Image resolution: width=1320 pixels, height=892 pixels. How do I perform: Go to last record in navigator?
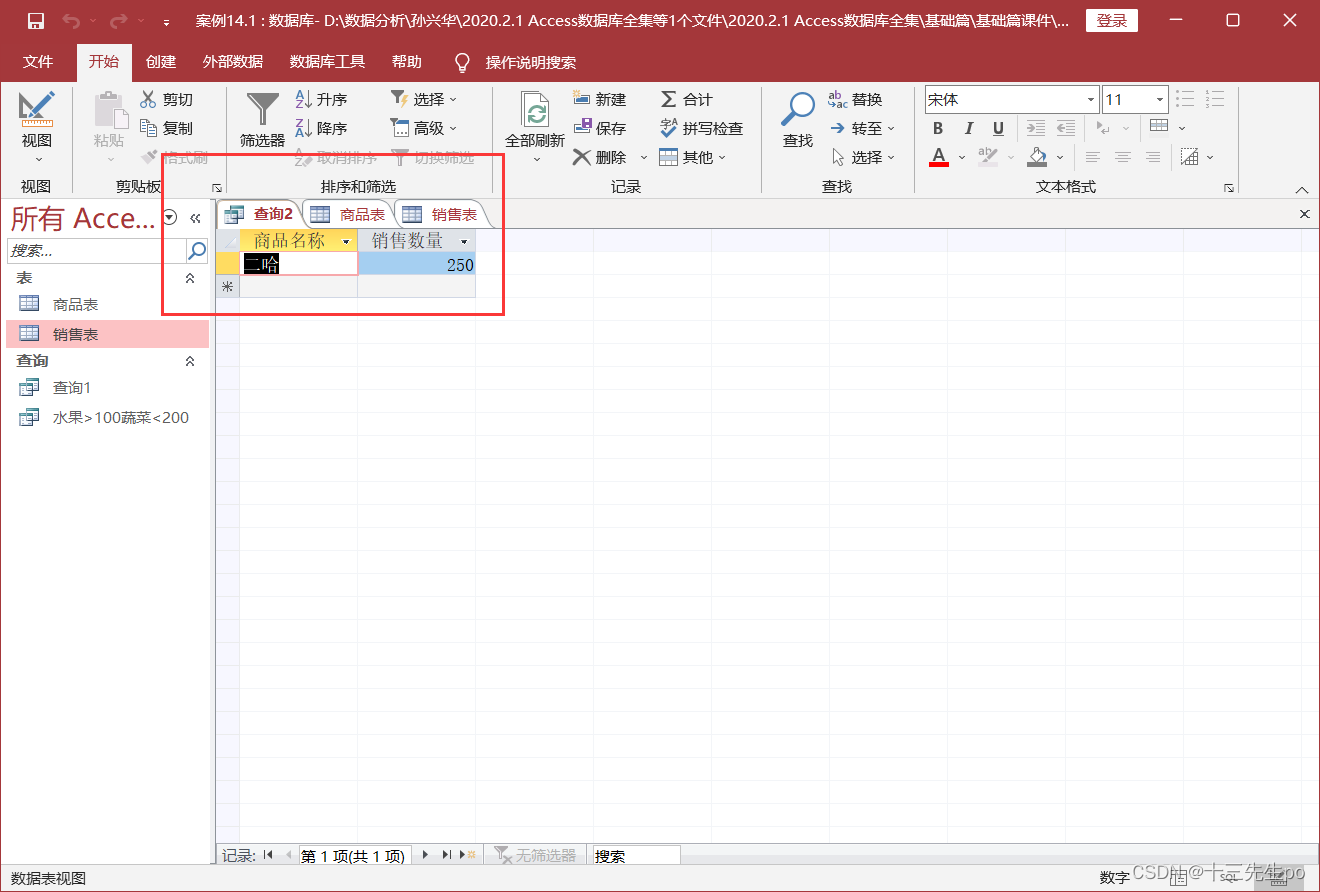pyautogui.click(x=446, y=855)
